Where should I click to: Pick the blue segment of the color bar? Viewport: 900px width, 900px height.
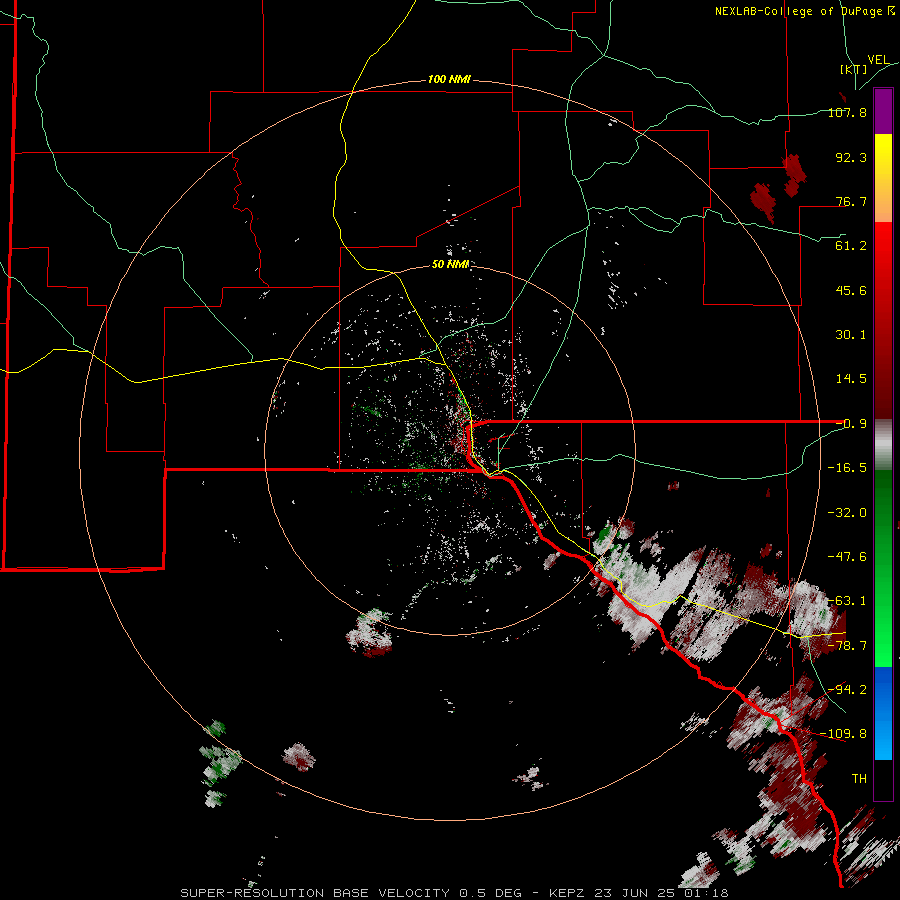(883, 713)
